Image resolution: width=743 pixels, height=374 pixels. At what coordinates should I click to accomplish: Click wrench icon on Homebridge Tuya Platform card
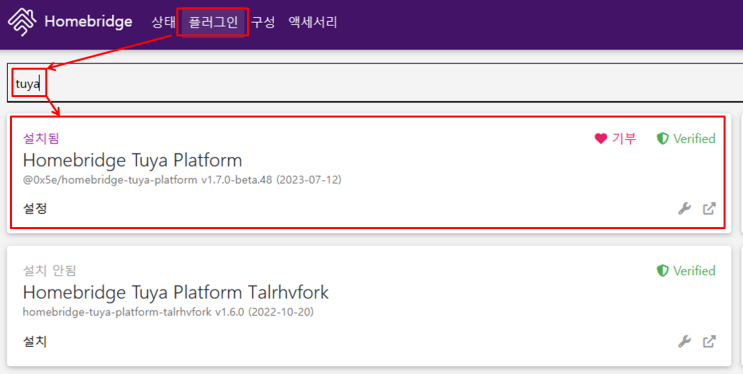pyautogui.click(x=684, y=209)
